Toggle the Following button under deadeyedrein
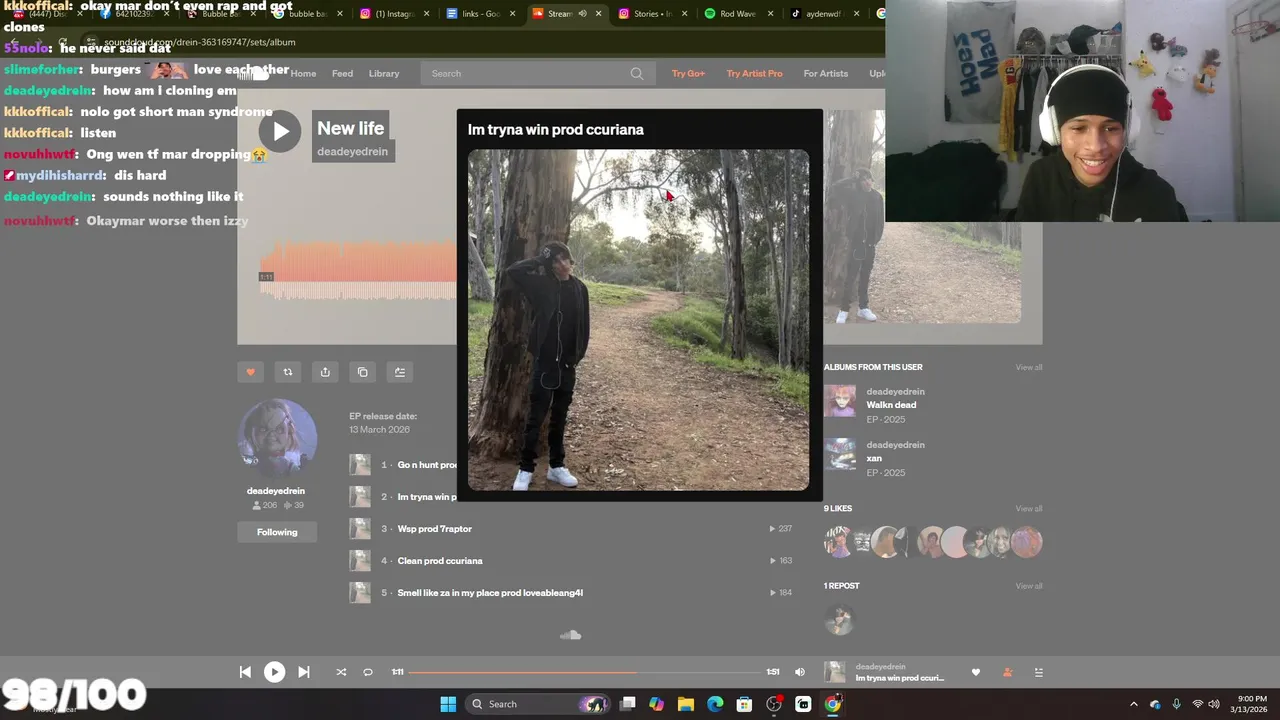This screenshot has height=720, width=1280. (277, 532)
